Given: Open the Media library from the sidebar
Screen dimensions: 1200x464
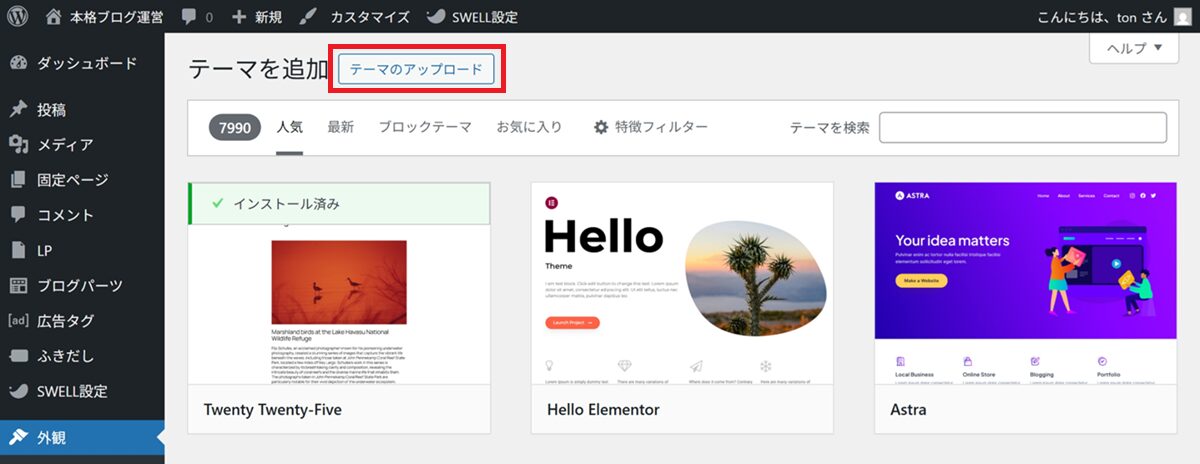Looking at the screenshot, I should coord(64,145).
